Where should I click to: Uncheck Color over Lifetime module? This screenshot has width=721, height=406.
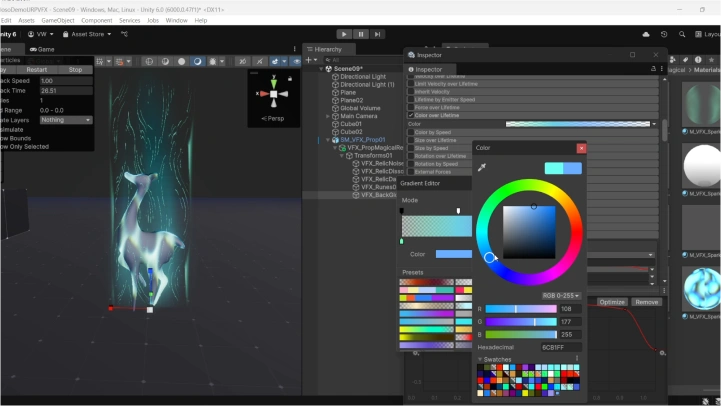pyautogui.click(x=411, y=115)
